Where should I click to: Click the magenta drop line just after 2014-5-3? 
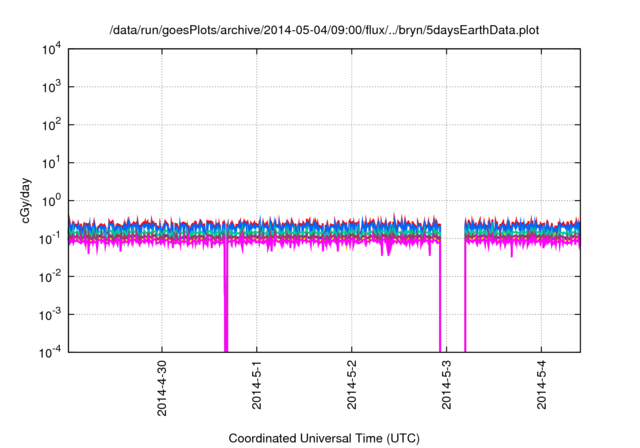(465, 298)
